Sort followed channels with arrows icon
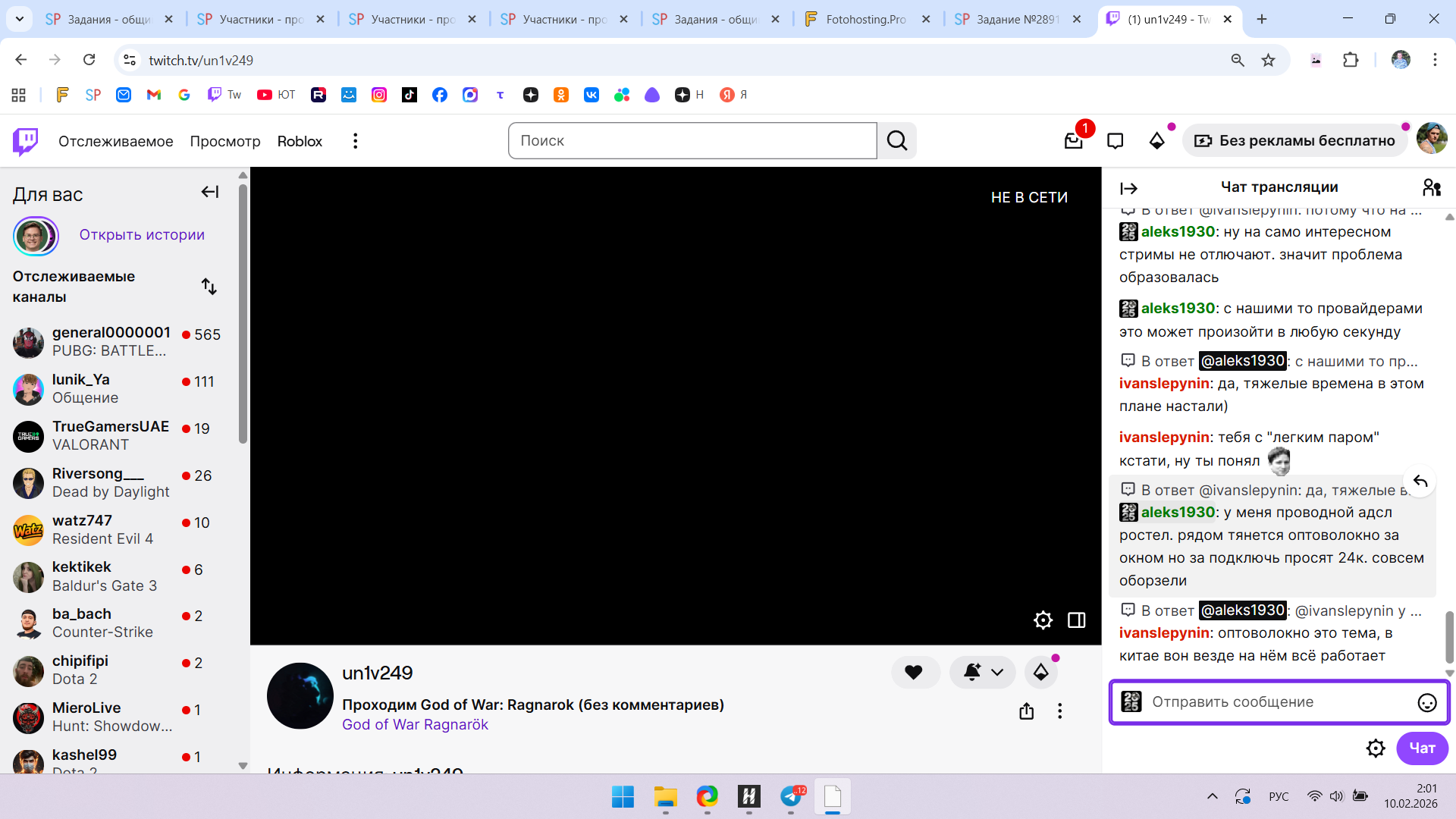The width and height of the screenshot is (1456, 819). click(209, 287)
